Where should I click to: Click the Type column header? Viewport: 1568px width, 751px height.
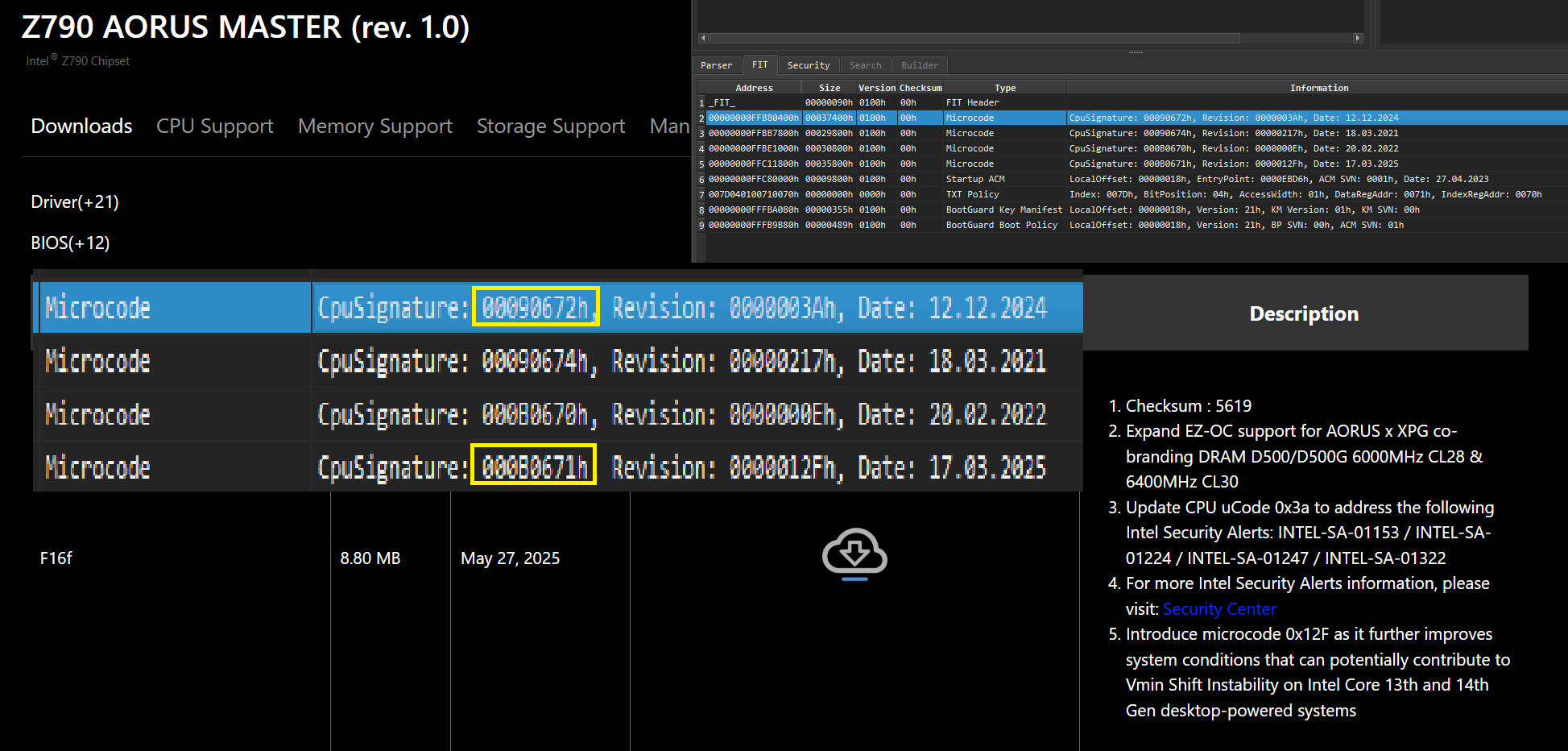coord(1005,88)
